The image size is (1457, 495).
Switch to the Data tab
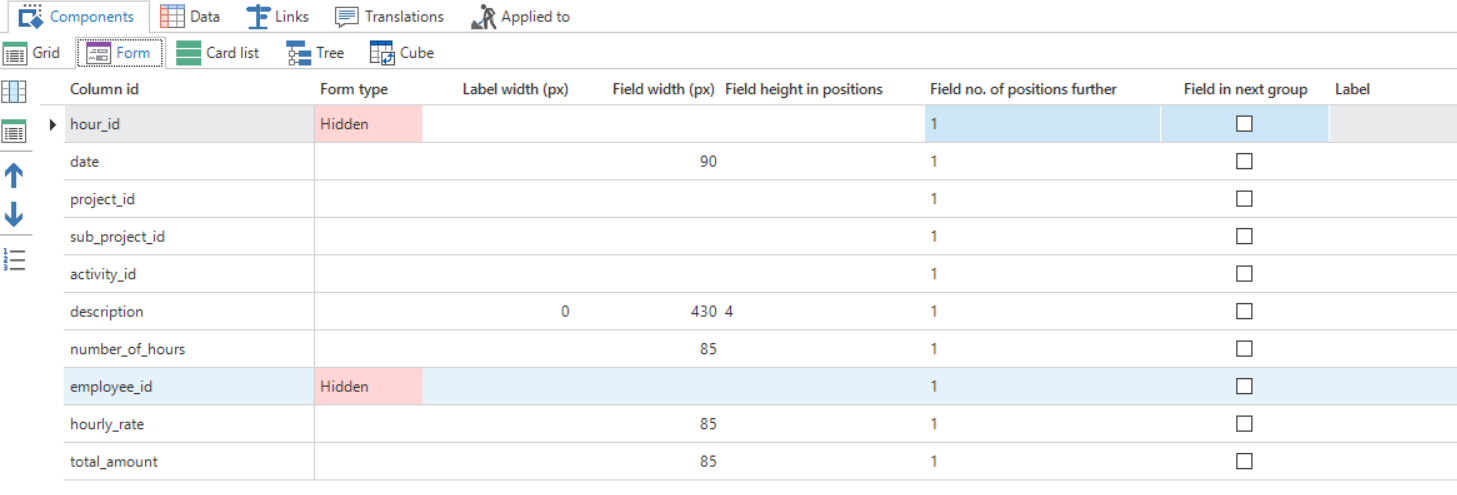click(x=191, y=17)
